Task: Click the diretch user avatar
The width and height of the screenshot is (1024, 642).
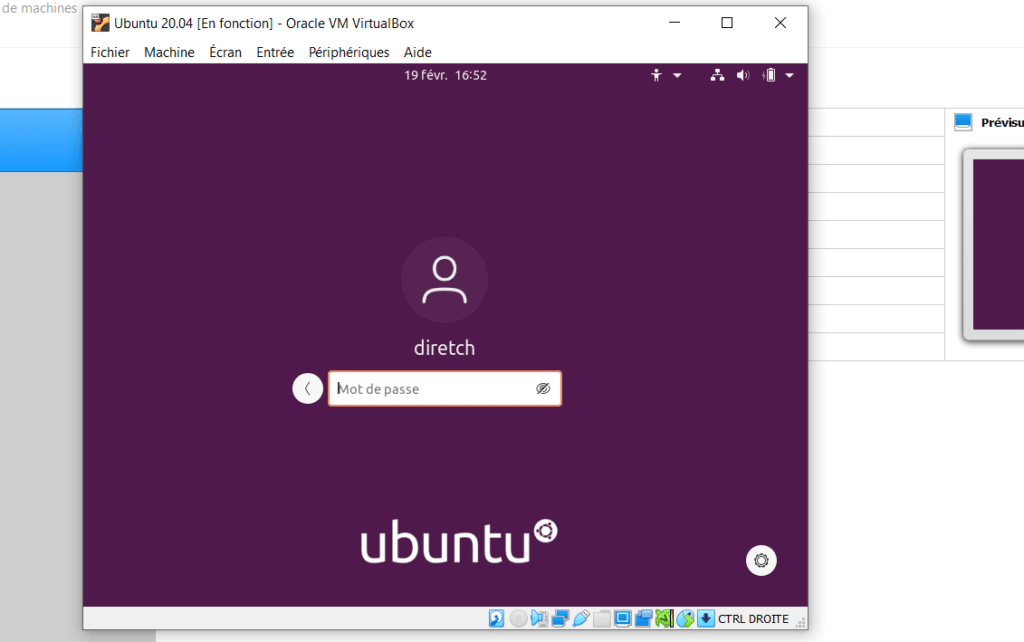Action: coord(444,280)
